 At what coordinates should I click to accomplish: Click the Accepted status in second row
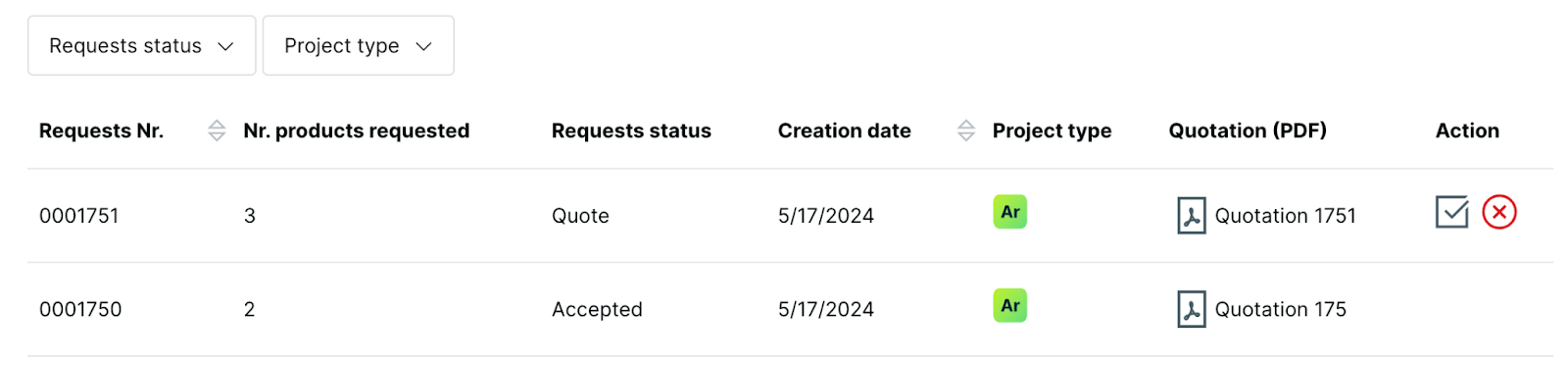tap(597, 309)
